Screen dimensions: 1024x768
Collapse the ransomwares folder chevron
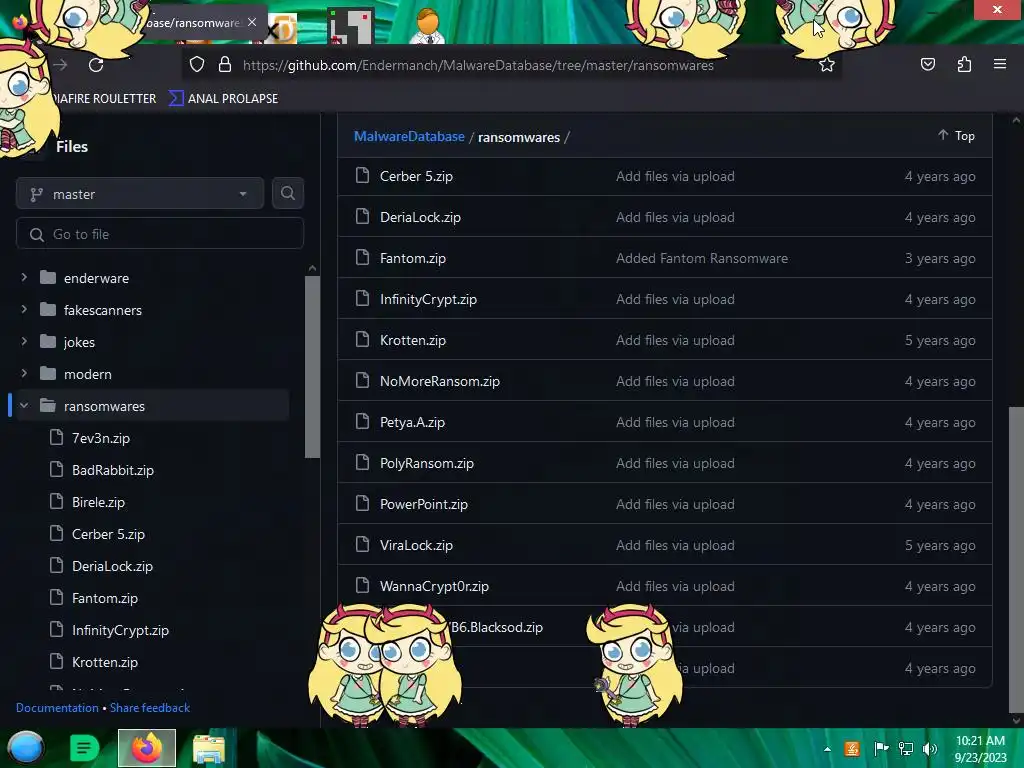(24, 406)
